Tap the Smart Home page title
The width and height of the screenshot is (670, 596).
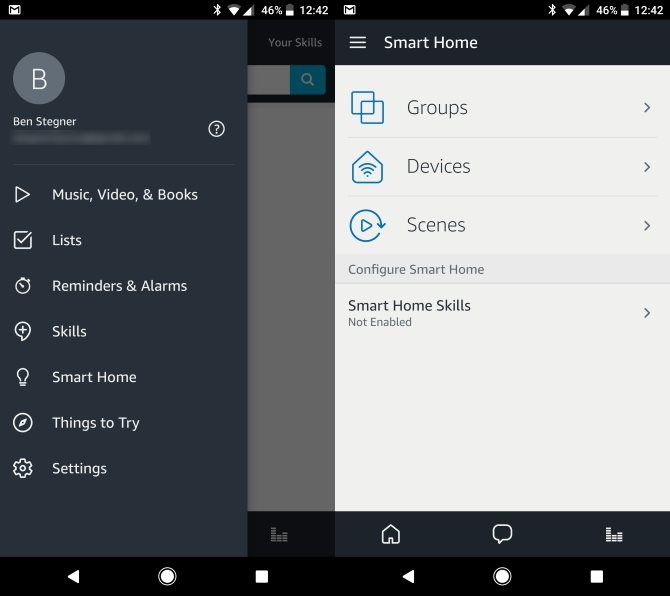431,42
